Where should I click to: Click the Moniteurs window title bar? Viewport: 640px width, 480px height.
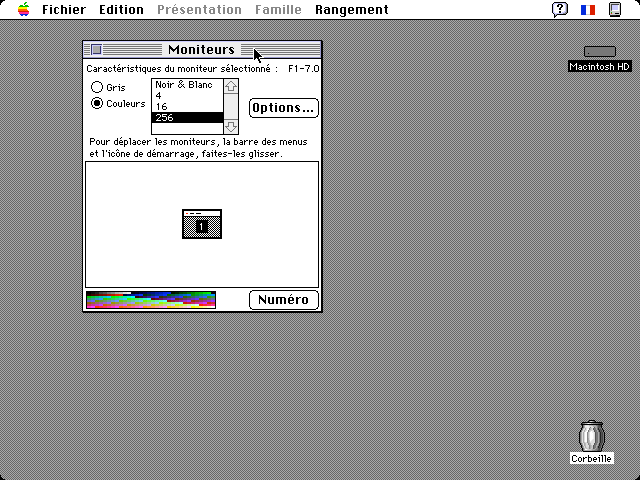pos(202,49)
